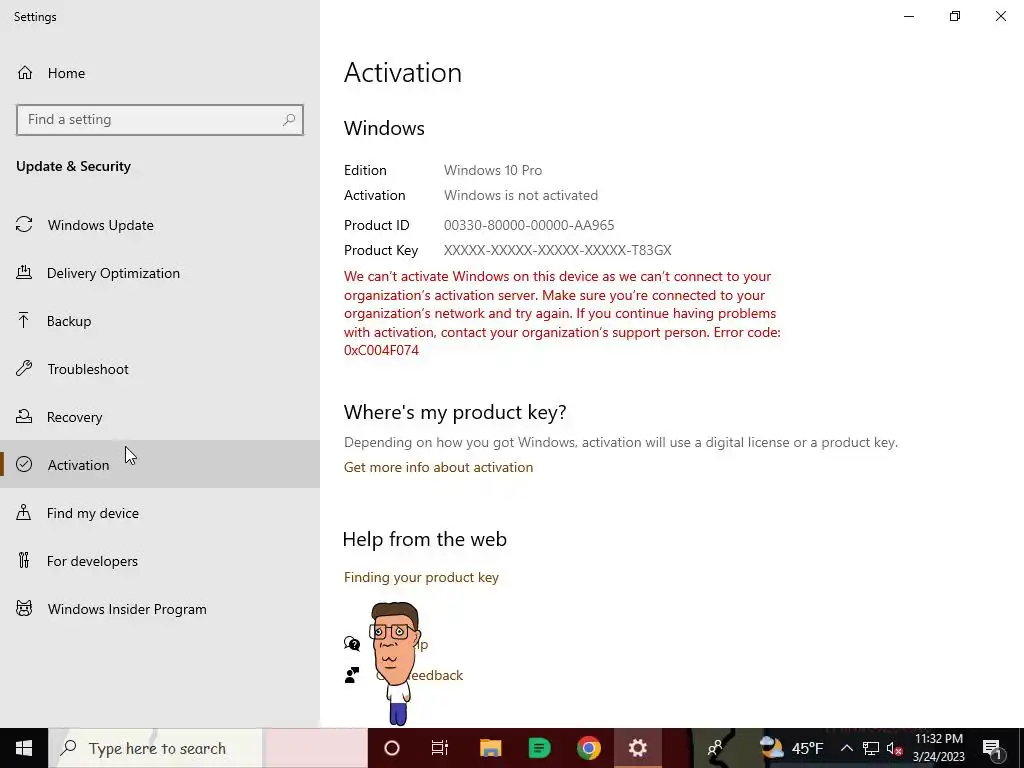Click the muted volume icon in tray

tap(894, 748)
